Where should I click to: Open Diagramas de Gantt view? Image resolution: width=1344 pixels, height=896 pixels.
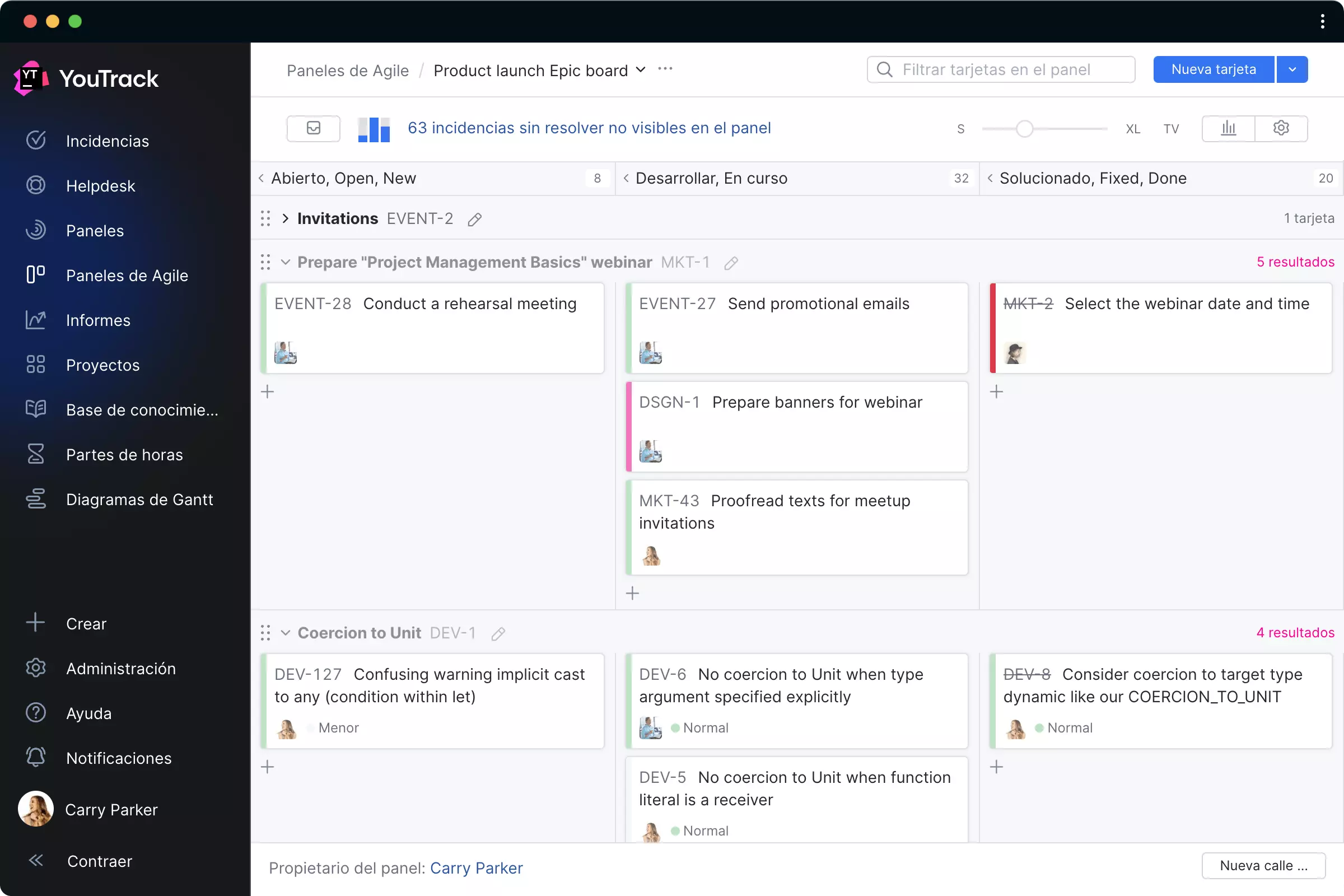point(140,499)
